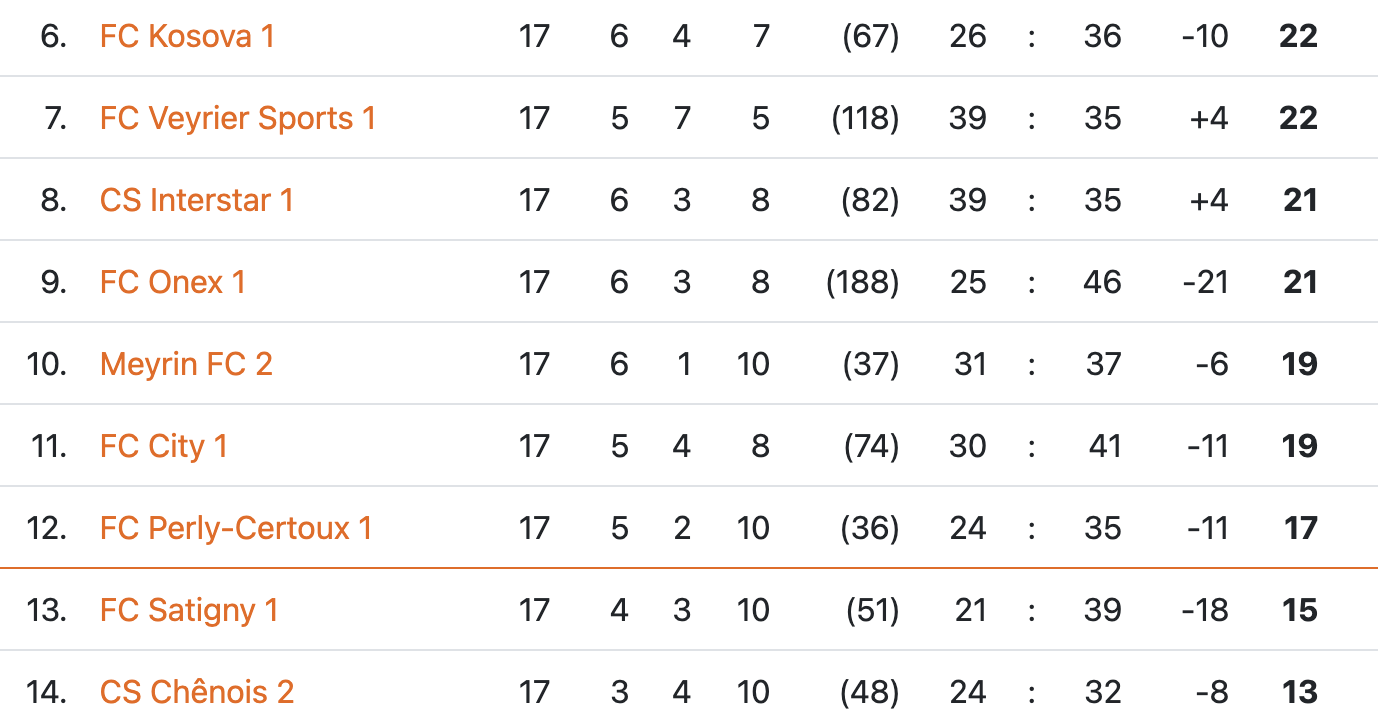Click the rank number 6. in the table
Screen dimensions: 1378x728
tap(53, 37)
